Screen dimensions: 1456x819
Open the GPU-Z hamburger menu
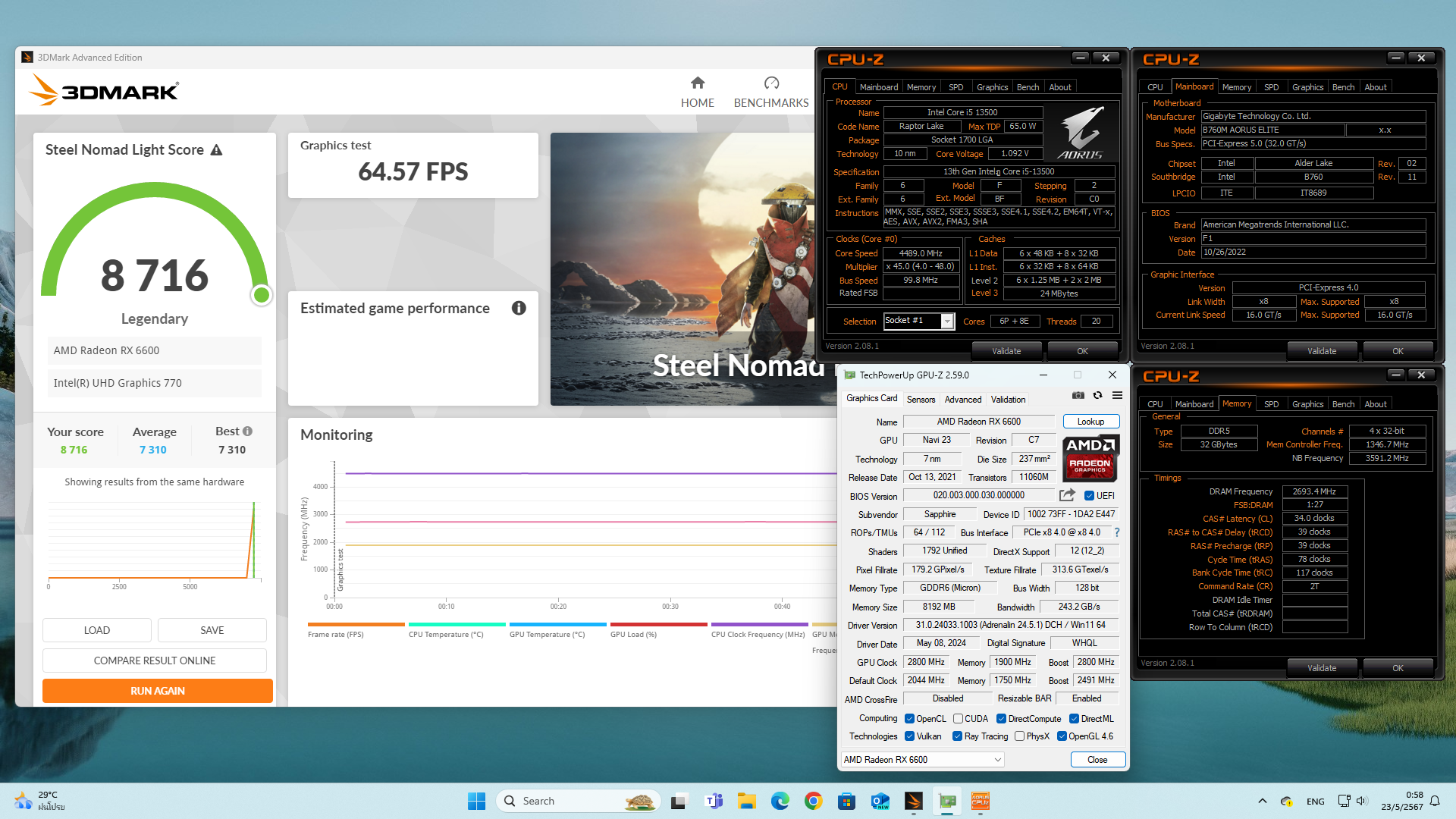[x=1117, y=395]
